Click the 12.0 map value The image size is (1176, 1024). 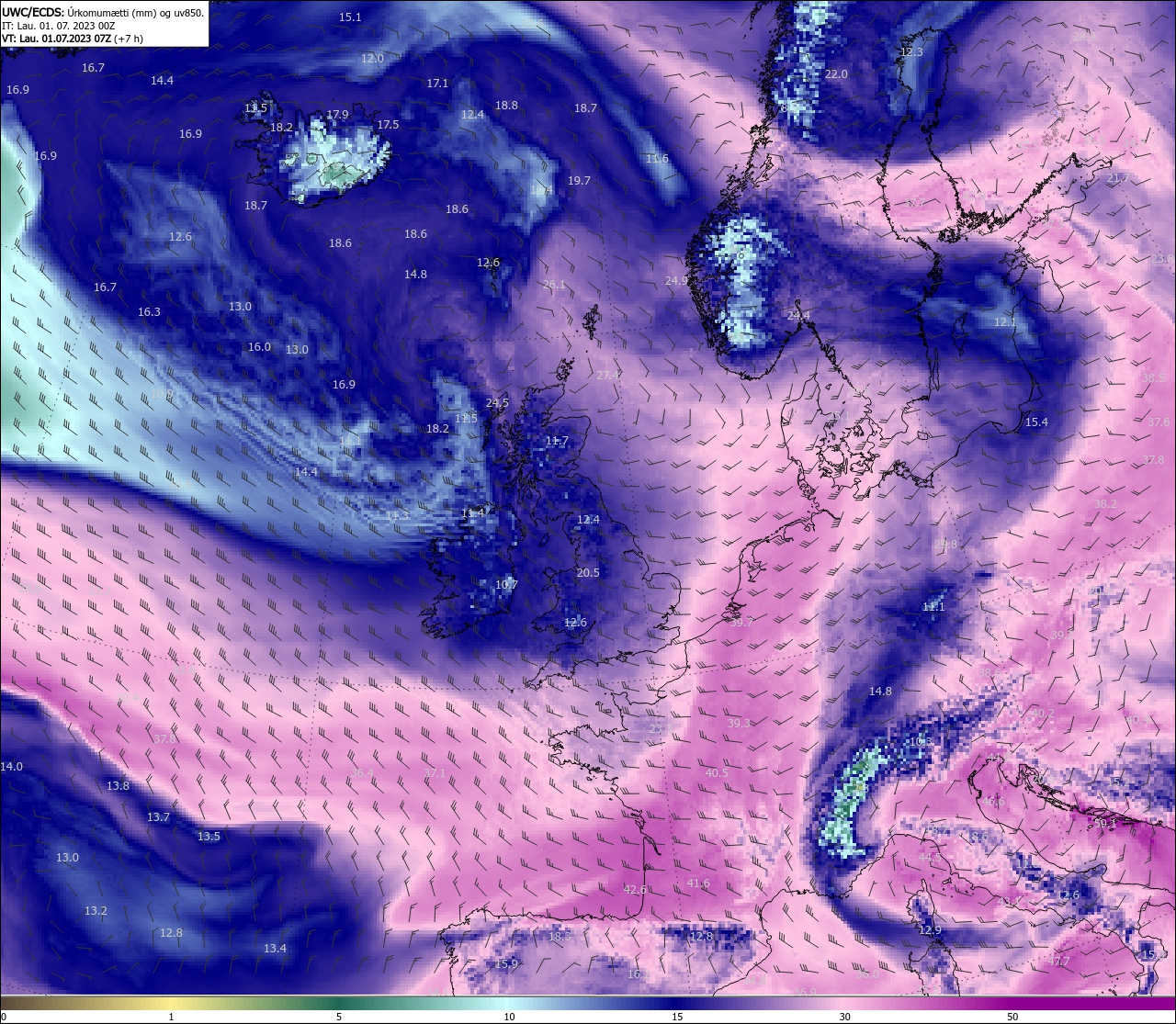[372, 58]
